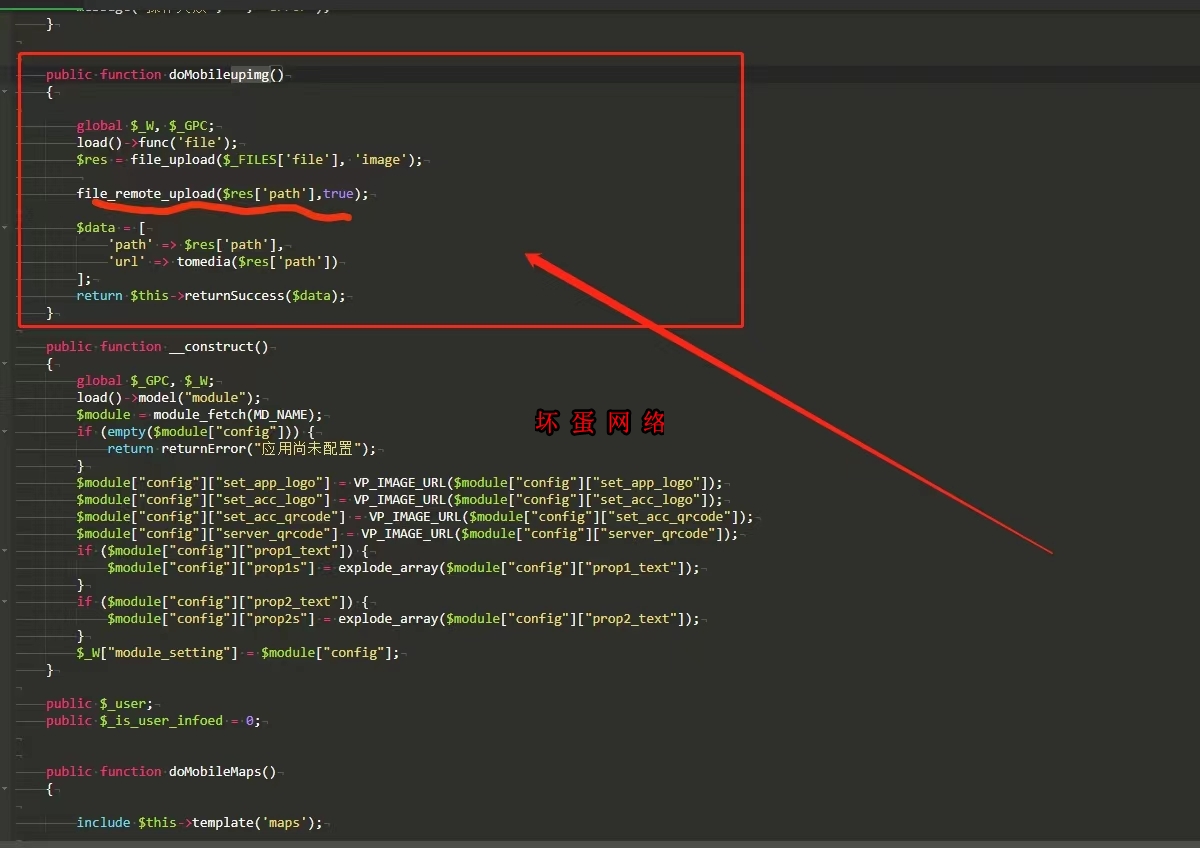1200x848 pixels.
Task: Click the public $_user; declaration
Action: 99,703
